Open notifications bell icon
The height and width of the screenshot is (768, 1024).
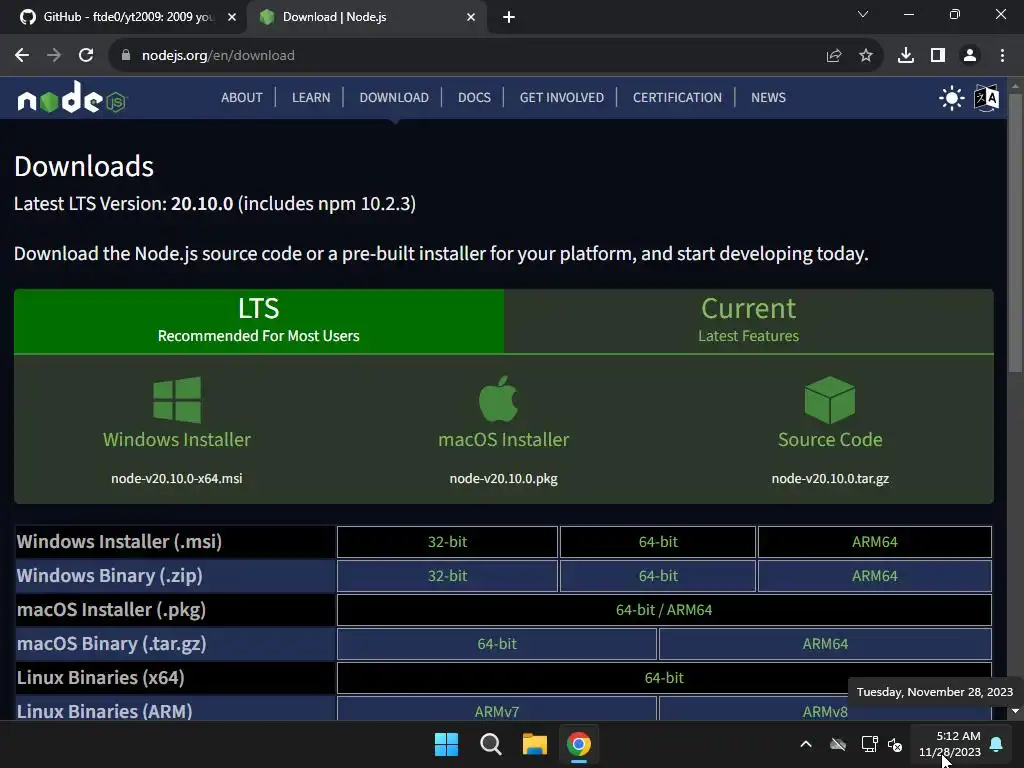pos(997,744)
